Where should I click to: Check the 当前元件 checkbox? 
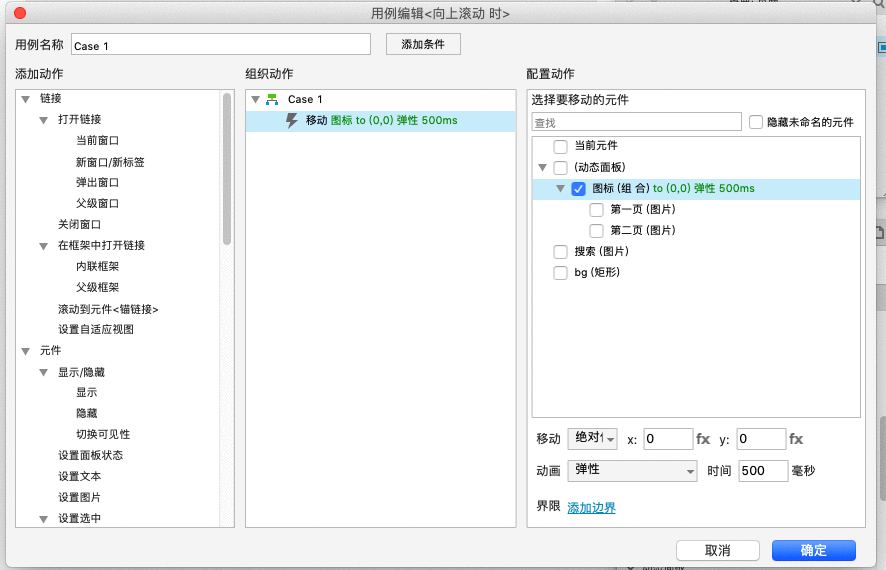(x=561, y=146)
